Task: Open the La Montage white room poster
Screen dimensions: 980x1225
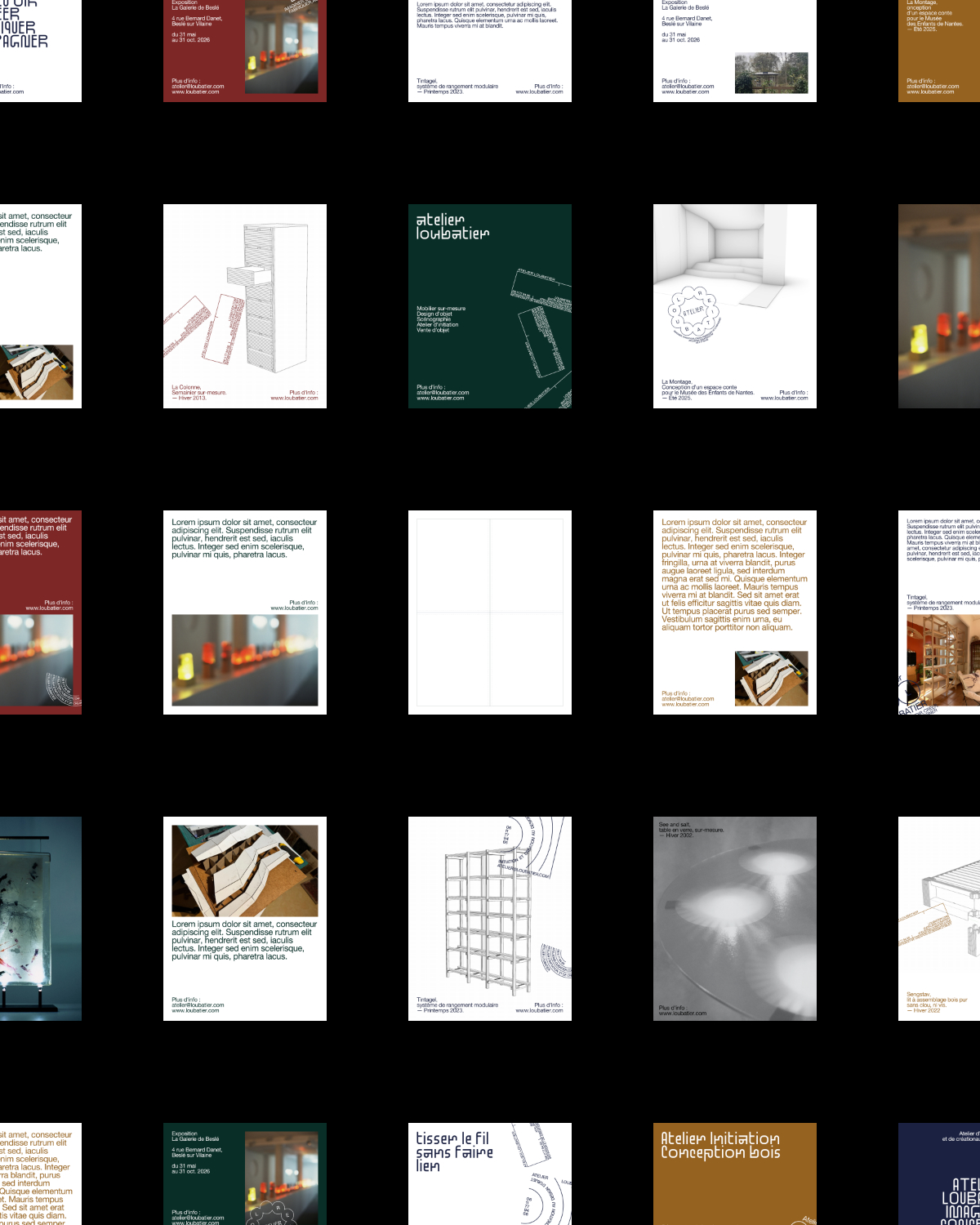Action: click(735, 306)
